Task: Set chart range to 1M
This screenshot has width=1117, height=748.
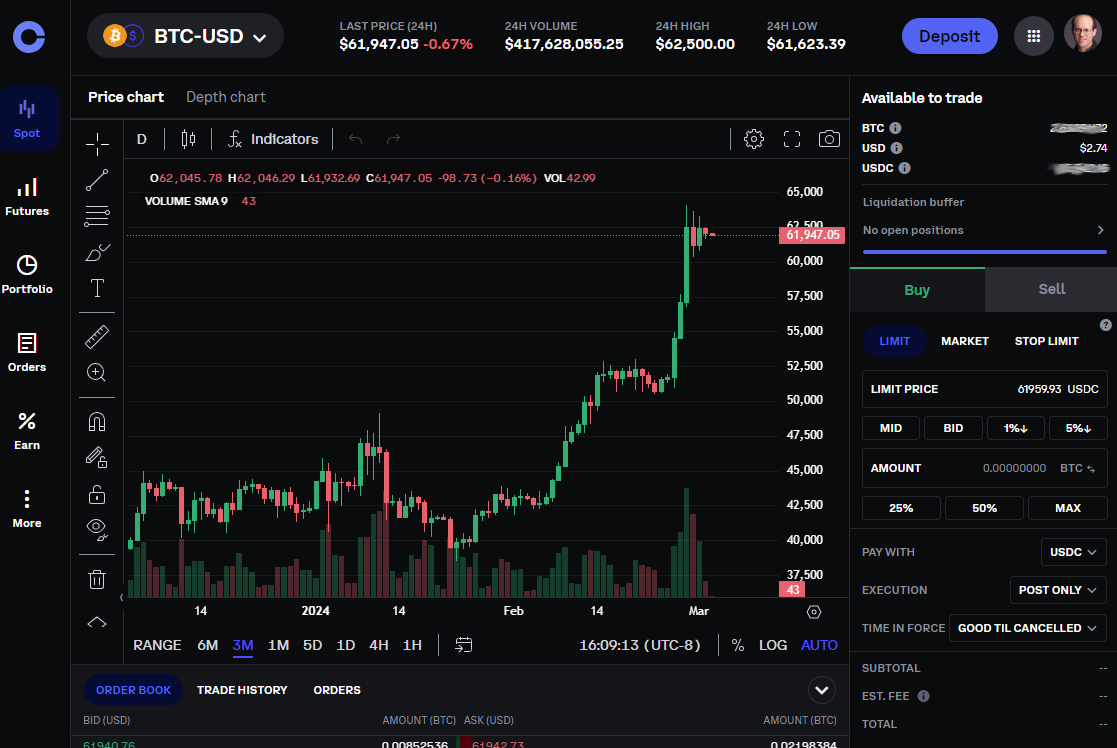Action: [x=278, y=645]
